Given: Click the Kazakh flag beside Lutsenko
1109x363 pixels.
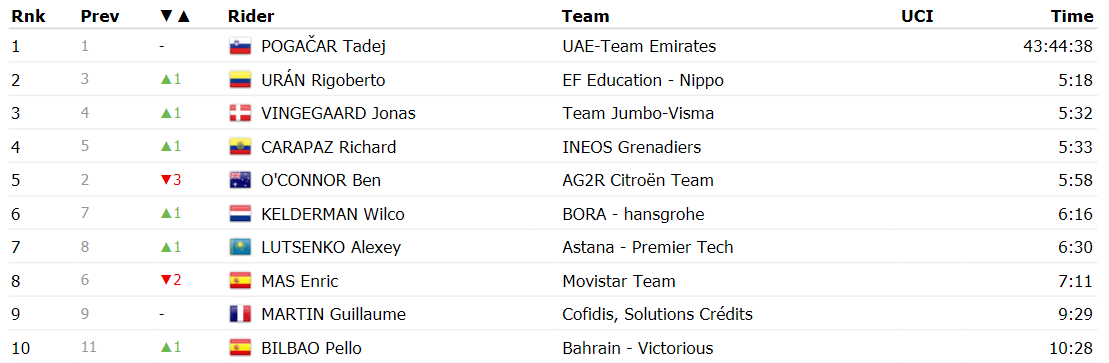Looking at the screenshot, I should coord(240,248).
